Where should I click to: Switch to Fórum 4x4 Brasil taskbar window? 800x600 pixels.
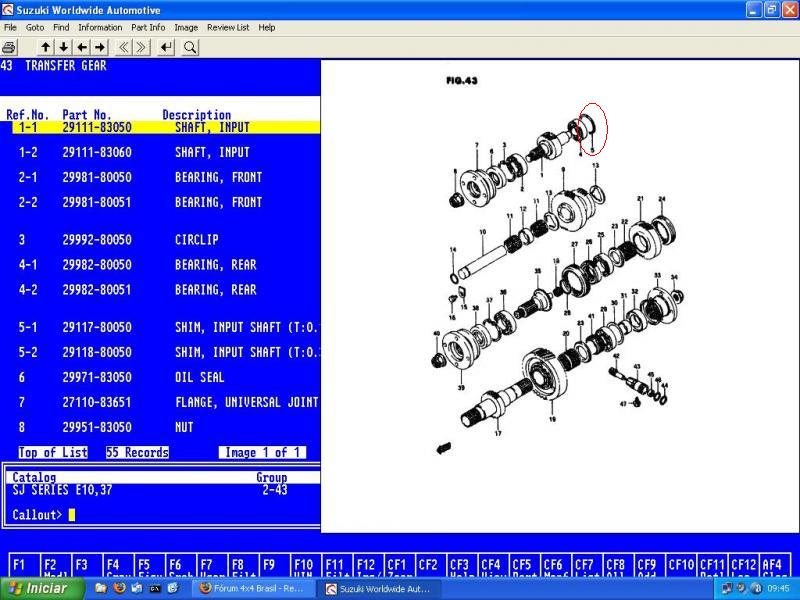[253, 589]
